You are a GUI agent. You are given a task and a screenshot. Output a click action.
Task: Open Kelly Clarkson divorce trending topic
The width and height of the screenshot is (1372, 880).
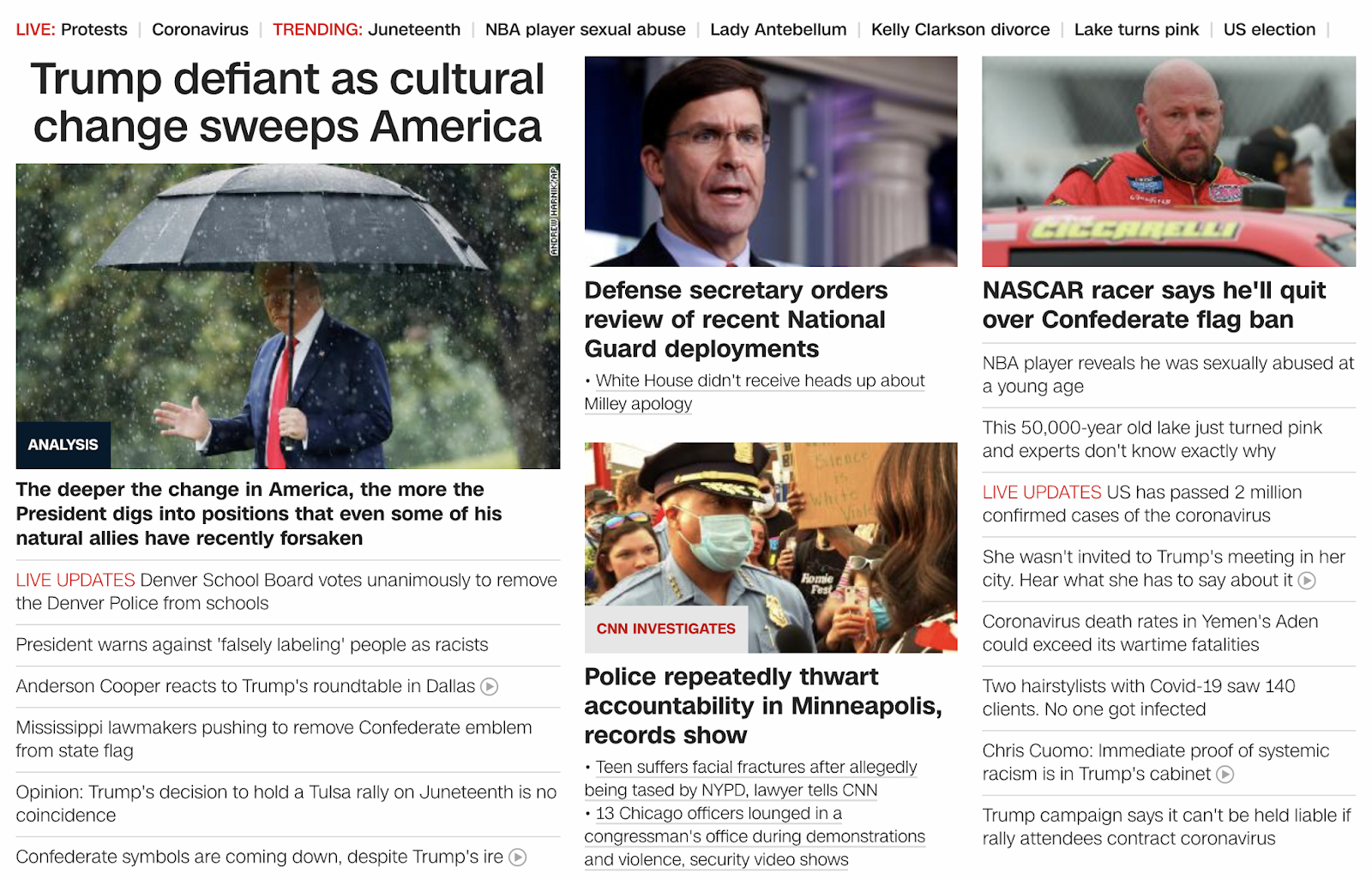point(960,29)
